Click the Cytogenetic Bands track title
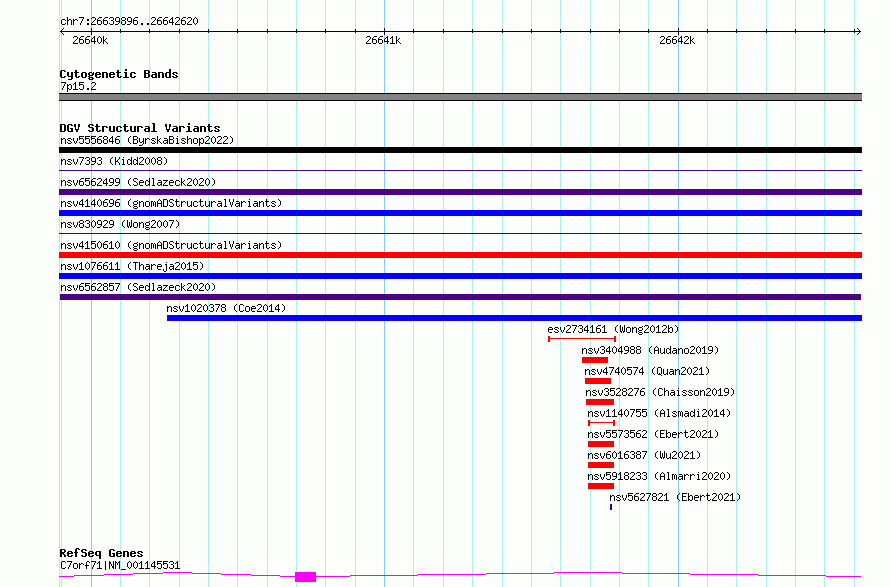890x587 pixels. click(x=119, y=74)
